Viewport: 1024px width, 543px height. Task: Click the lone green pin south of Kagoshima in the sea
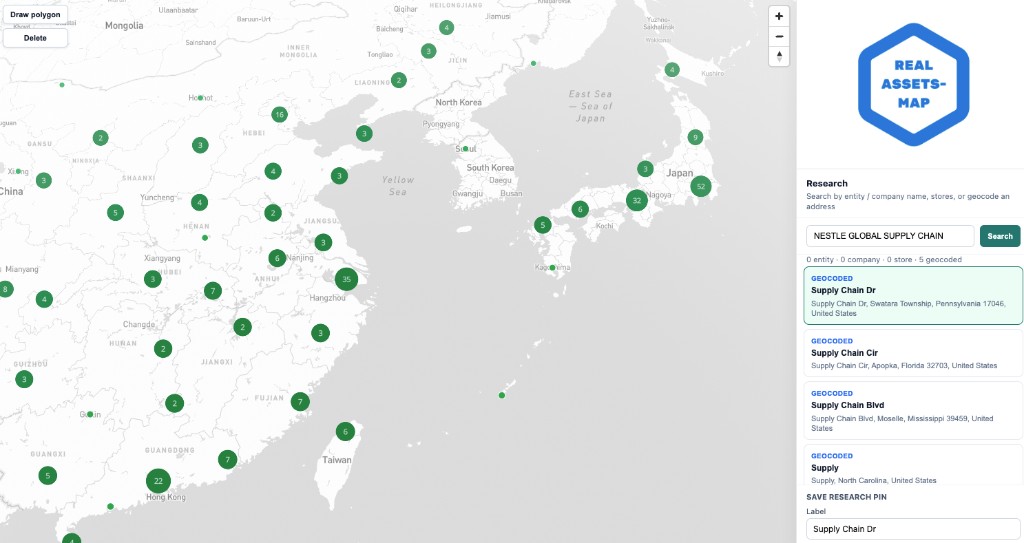[x=502, y=395]
